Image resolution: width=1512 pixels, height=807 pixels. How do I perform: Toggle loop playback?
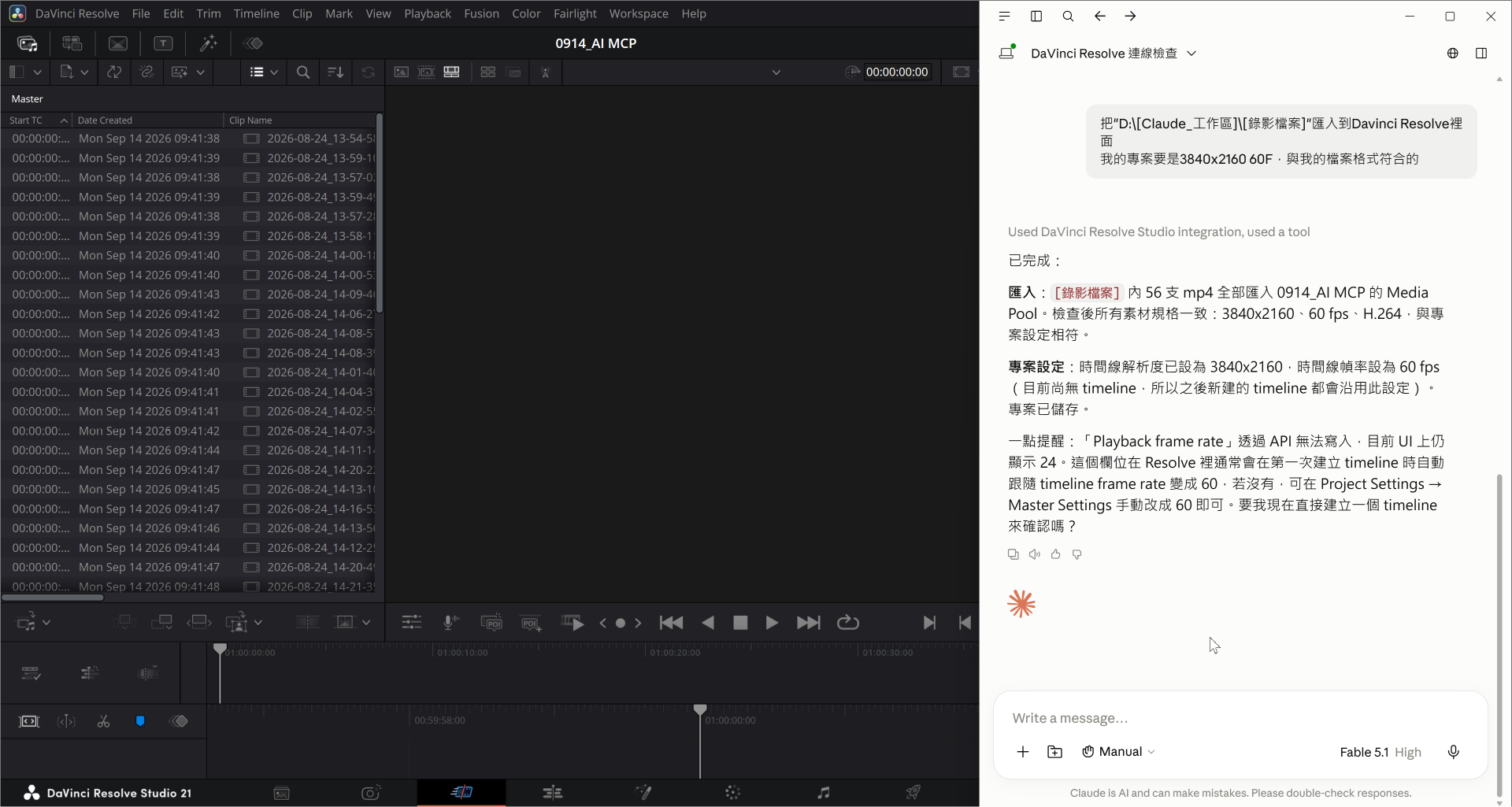(x=848, y=623)
